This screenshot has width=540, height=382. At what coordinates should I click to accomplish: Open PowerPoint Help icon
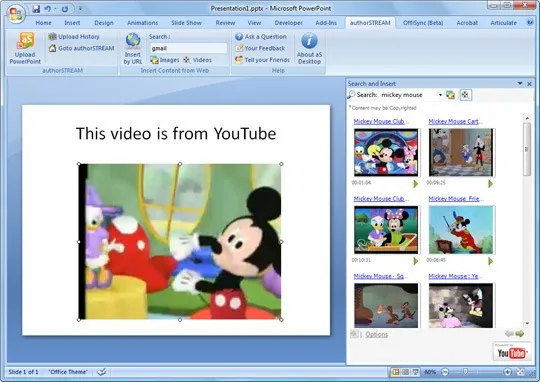tap(530, 22)
